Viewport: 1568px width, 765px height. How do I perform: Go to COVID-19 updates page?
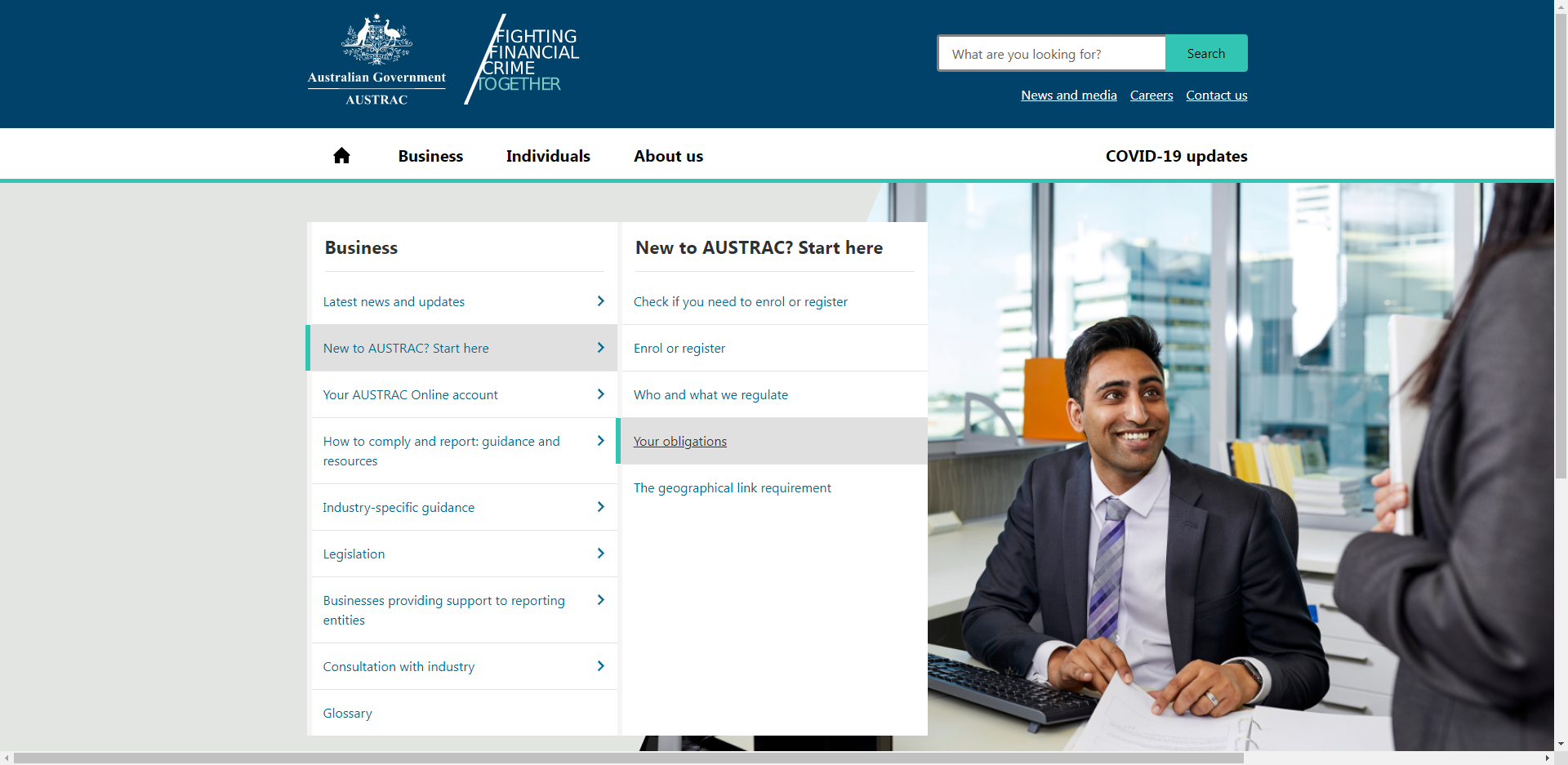1176,156
